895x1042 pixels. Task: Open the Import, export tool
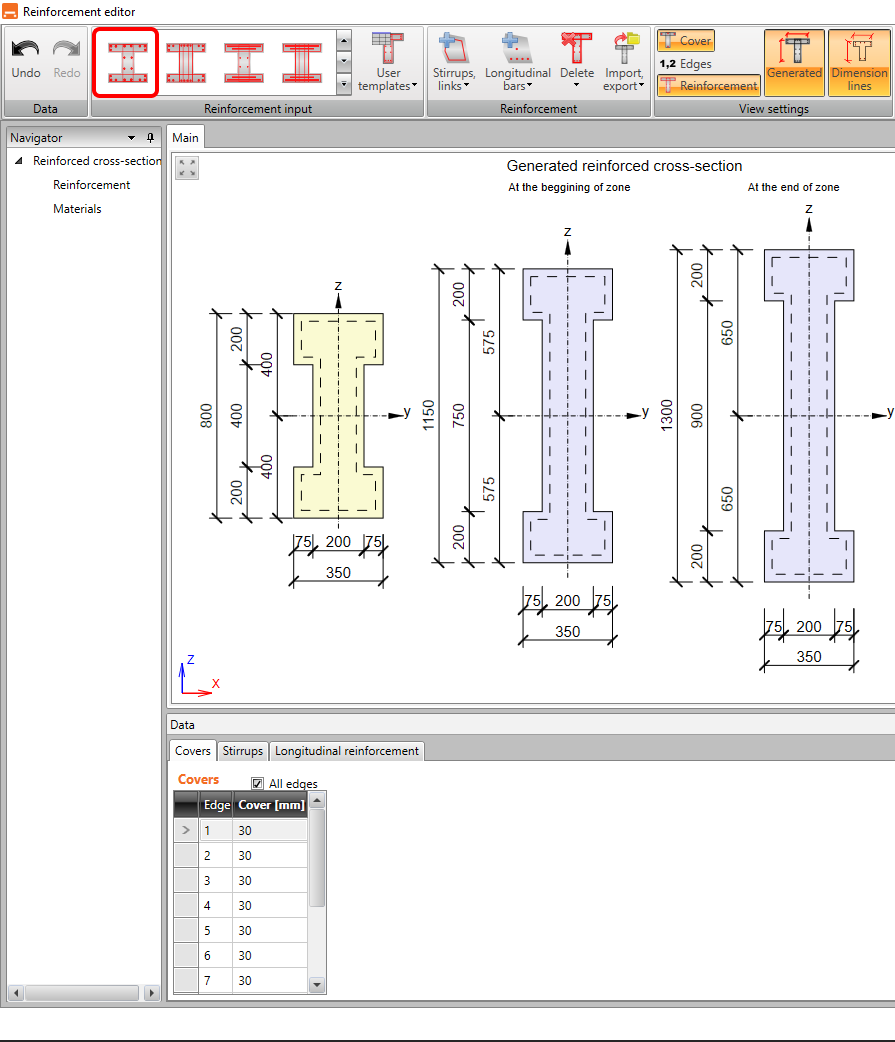[625, 62]
